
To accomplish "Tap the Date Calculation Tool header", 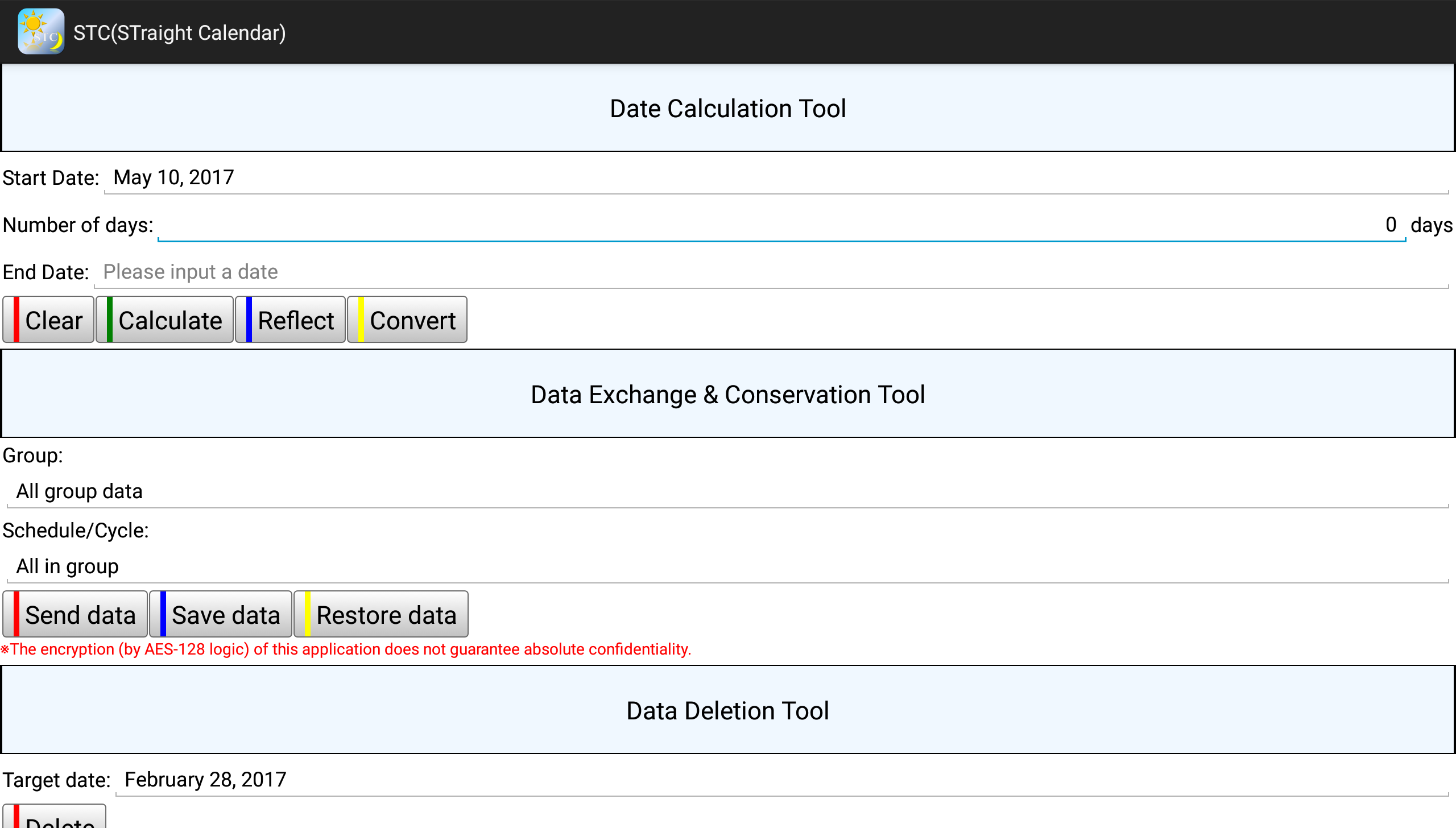I will click(x=728, y=108).
